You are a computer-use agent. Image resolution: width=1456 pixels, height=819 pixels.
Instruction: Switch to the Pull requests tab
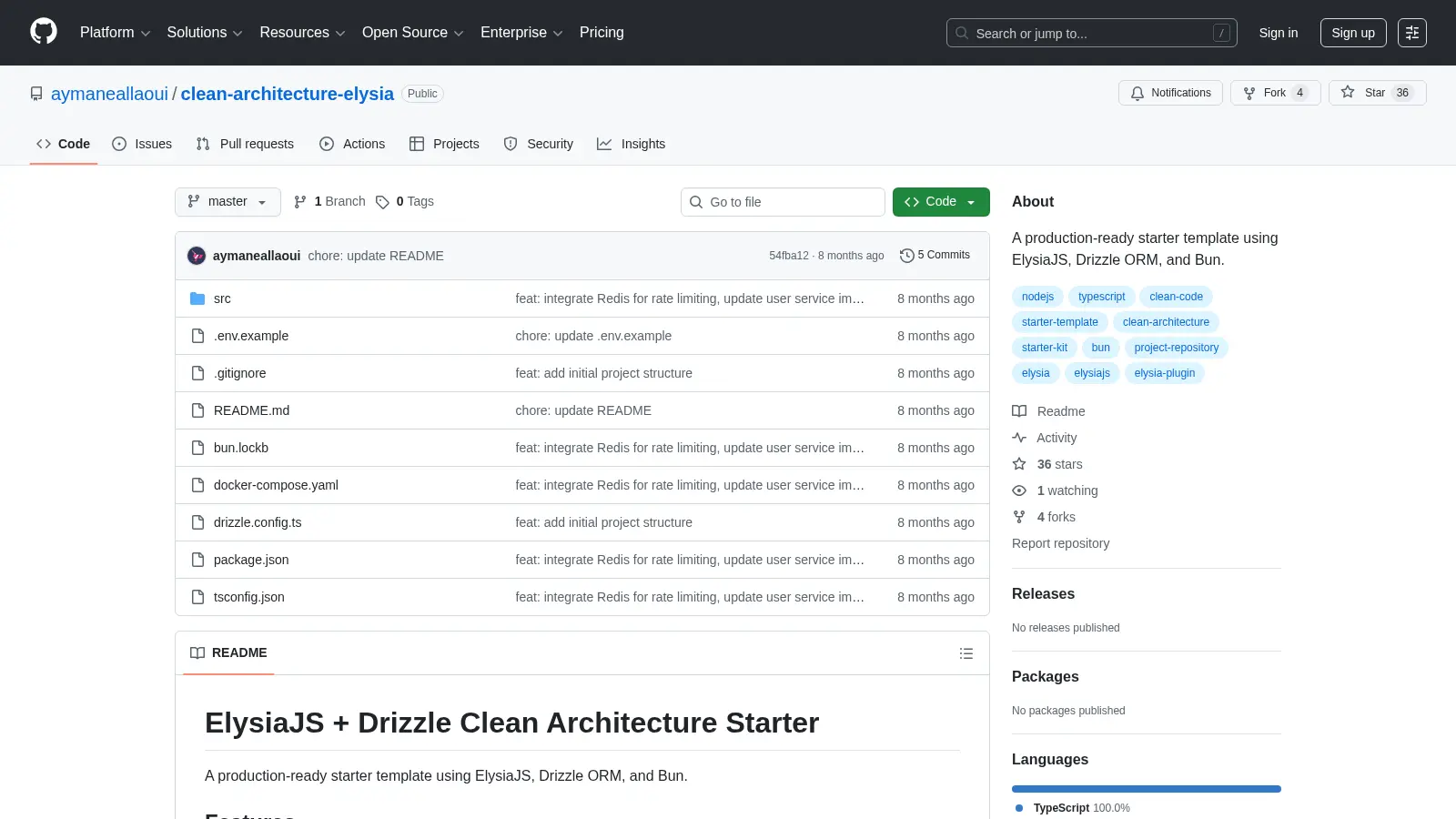pos(245,144)
